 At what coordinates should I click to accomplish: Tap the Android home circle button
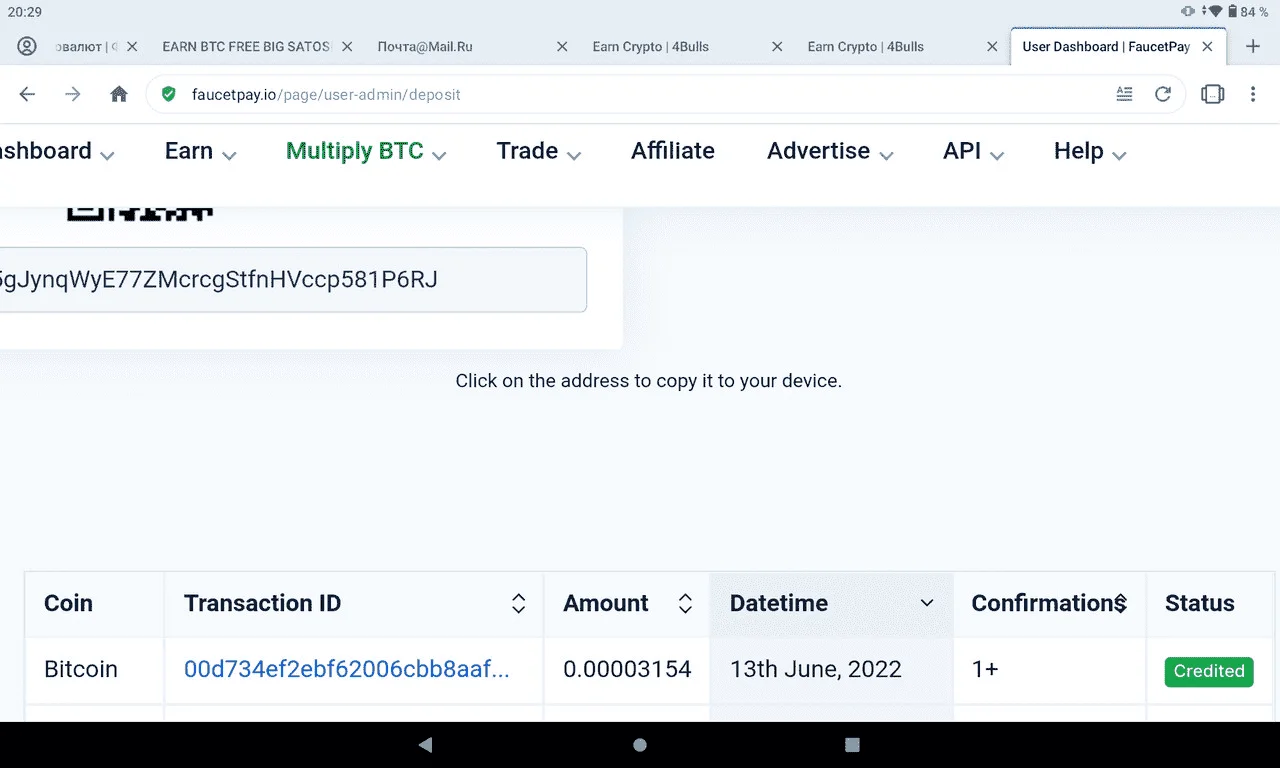pos(640,744)
